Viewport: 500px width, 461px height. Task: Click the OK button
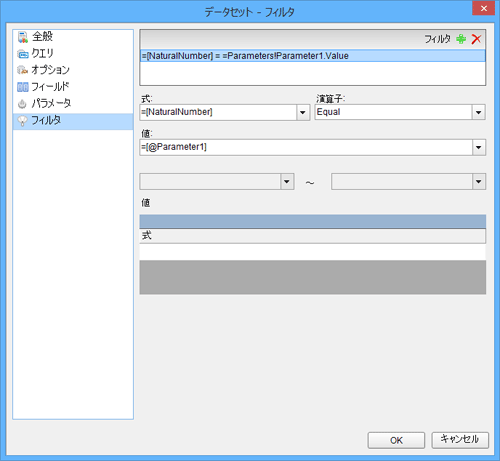tap(396, 440)
